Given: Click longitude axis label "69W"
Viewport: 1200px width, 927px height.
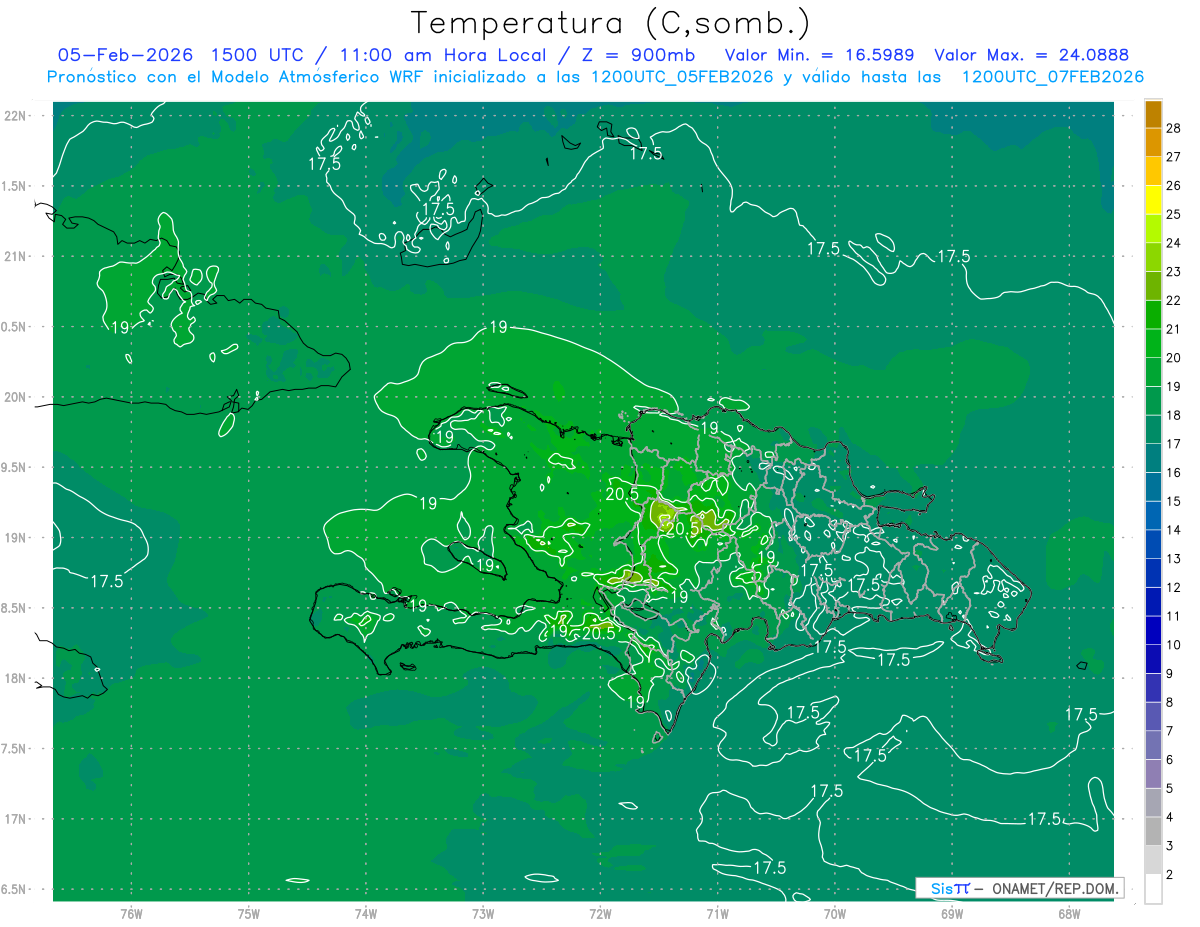Looking at the screenshot, I should pos(952,913).
